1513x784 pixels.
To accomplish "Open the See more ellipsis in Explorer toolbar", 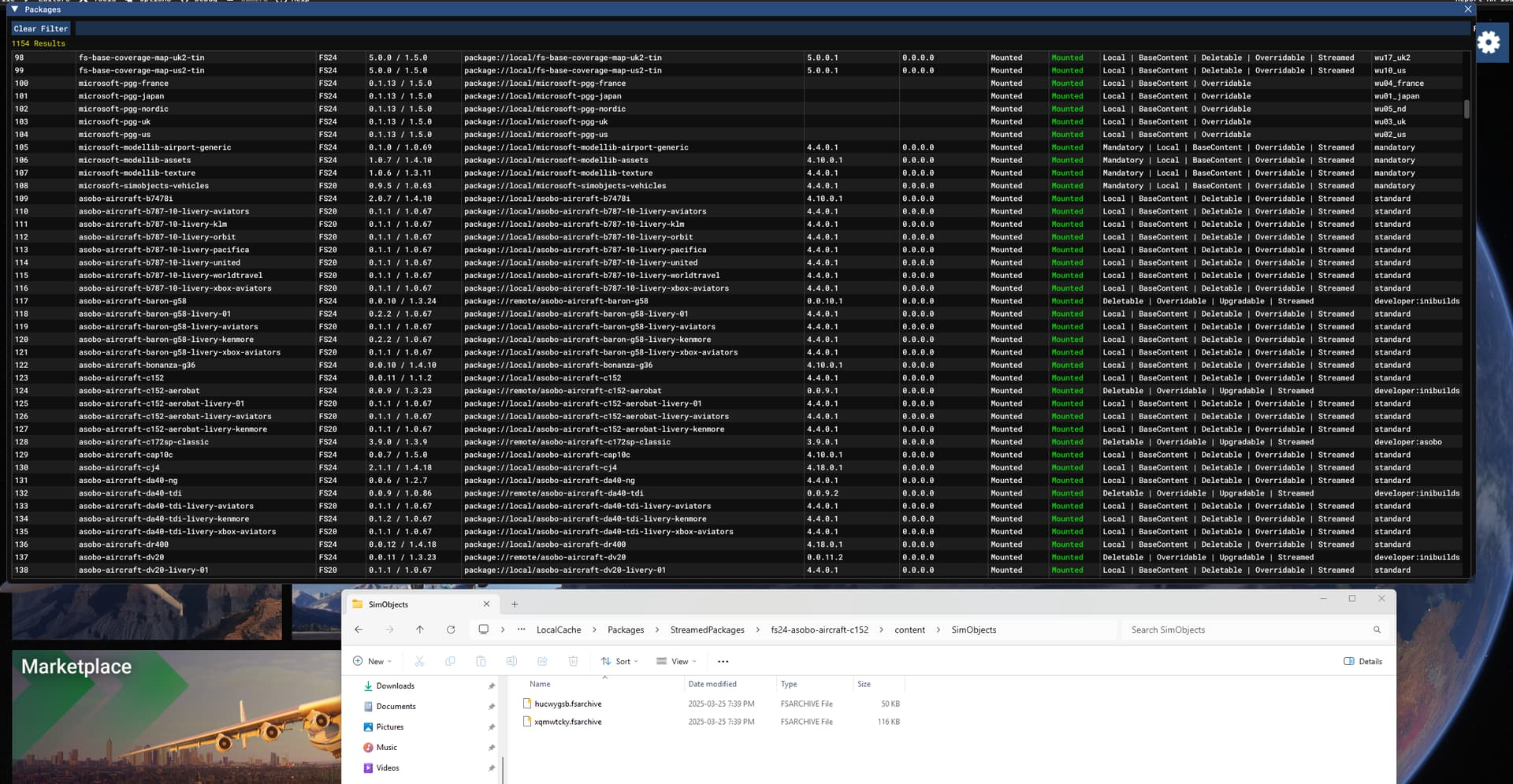I will tap(723, 661).
